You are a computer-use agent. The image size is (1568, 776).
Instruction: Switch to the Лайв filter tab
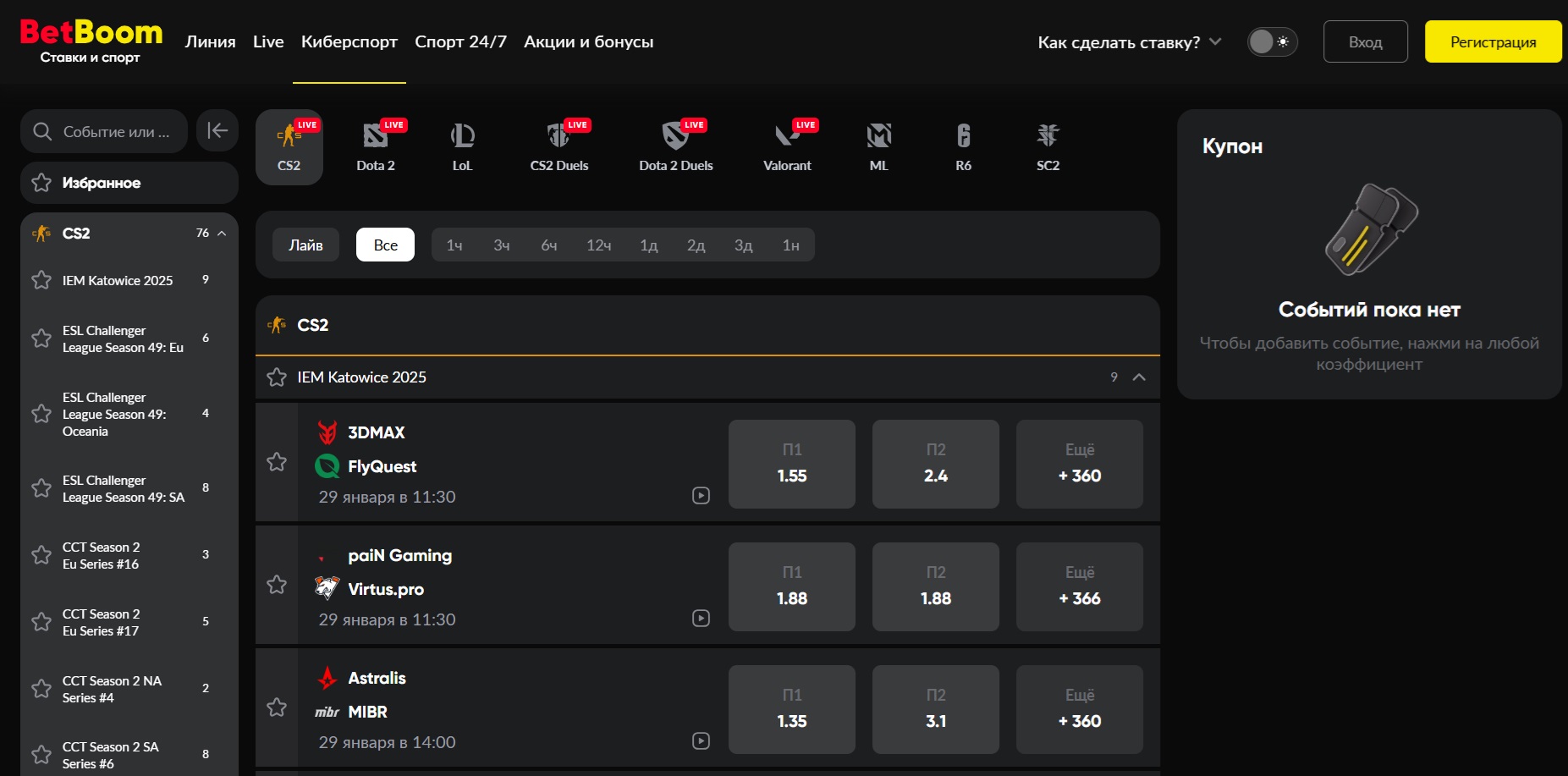pyautogui.click(x=305, y=245)
